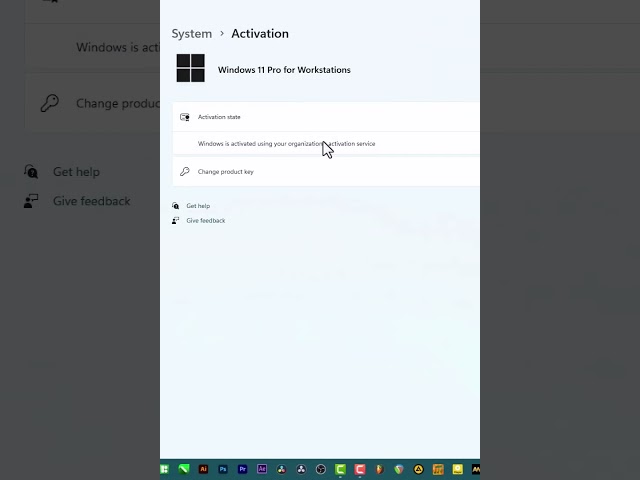Viewport: 640px width, 480px height.
Task: Click the Give feedback person icon
Action: (176, 220)
